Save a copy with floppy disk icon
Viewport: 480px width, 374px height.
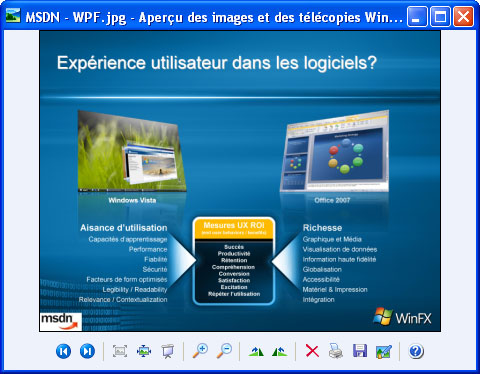tap(360, 351)
